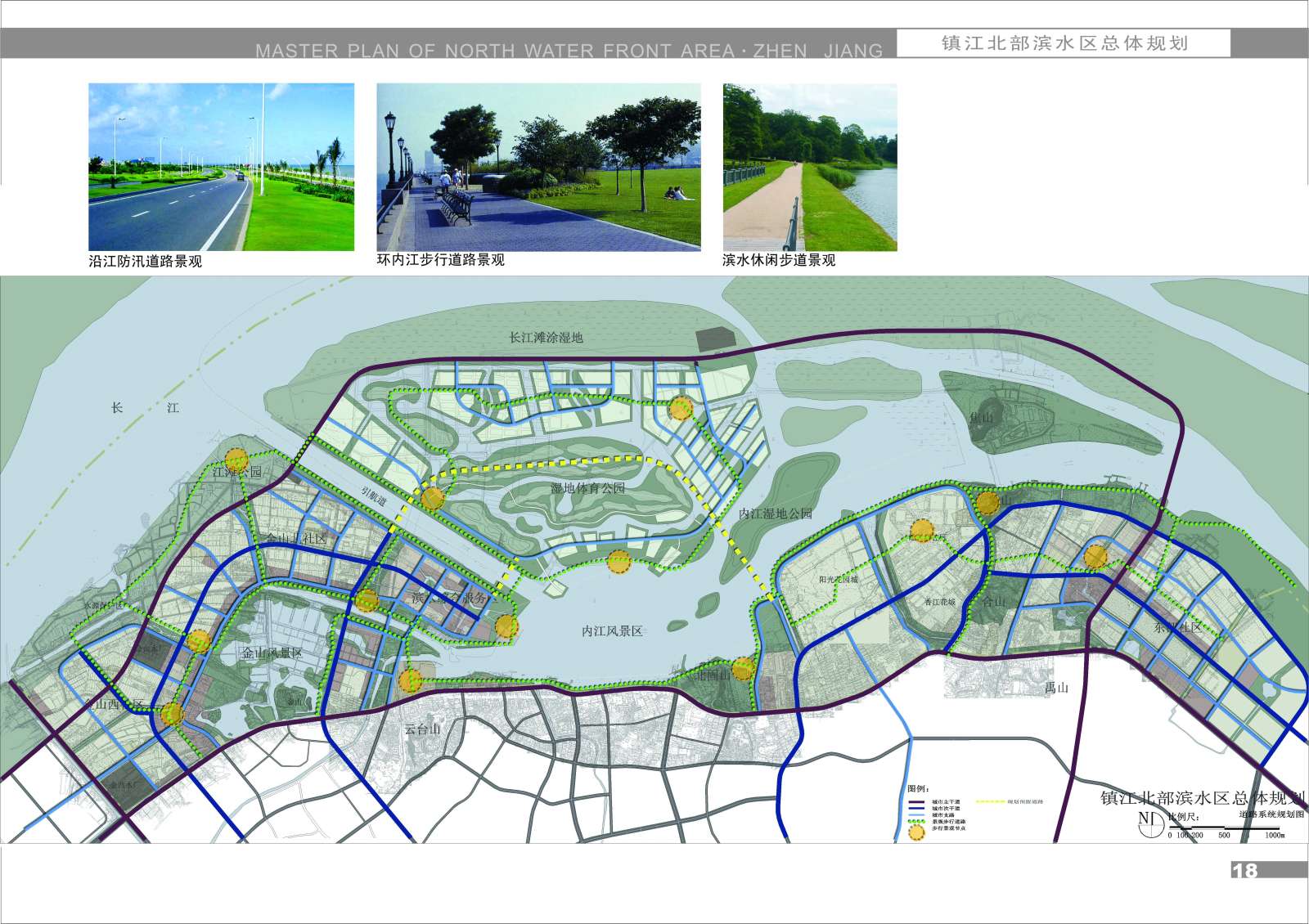Click the 香江花城 label

pos(939,602)
